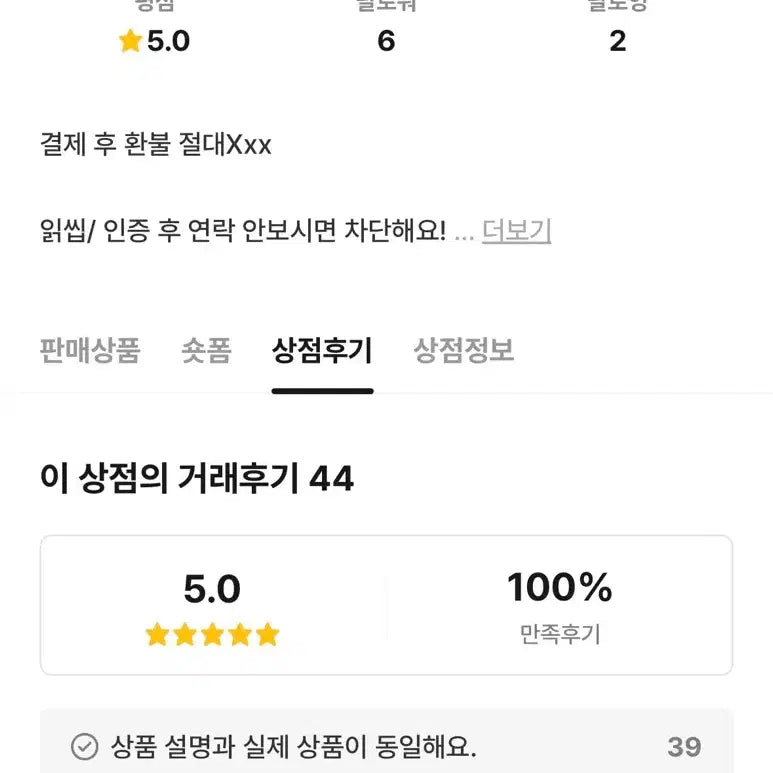Click the 이 상점의 거래후기 44 heading

pos(197,479)
